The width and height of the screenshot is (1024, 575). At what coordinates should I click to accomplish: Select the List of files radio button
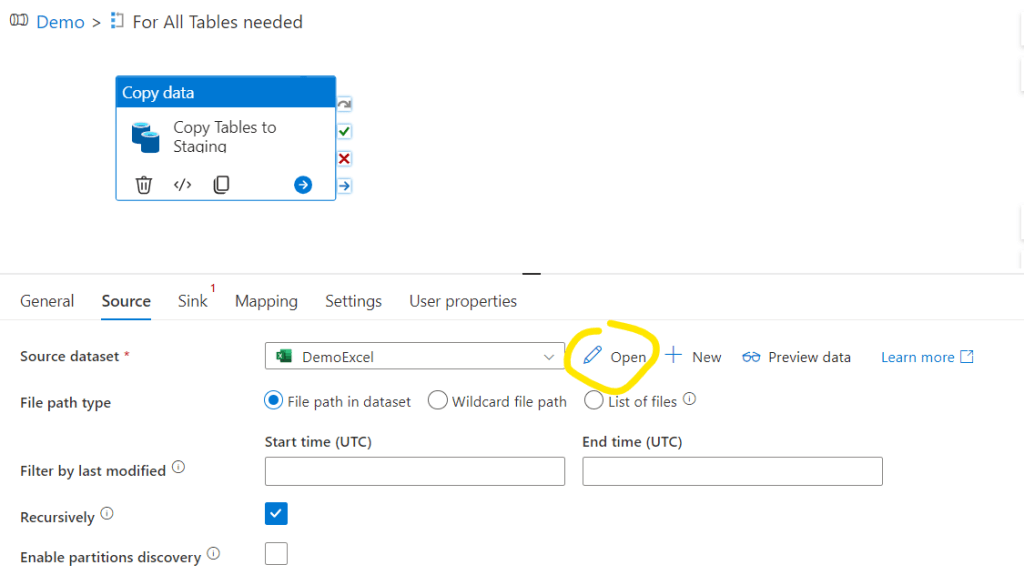(x=594, y=401)
